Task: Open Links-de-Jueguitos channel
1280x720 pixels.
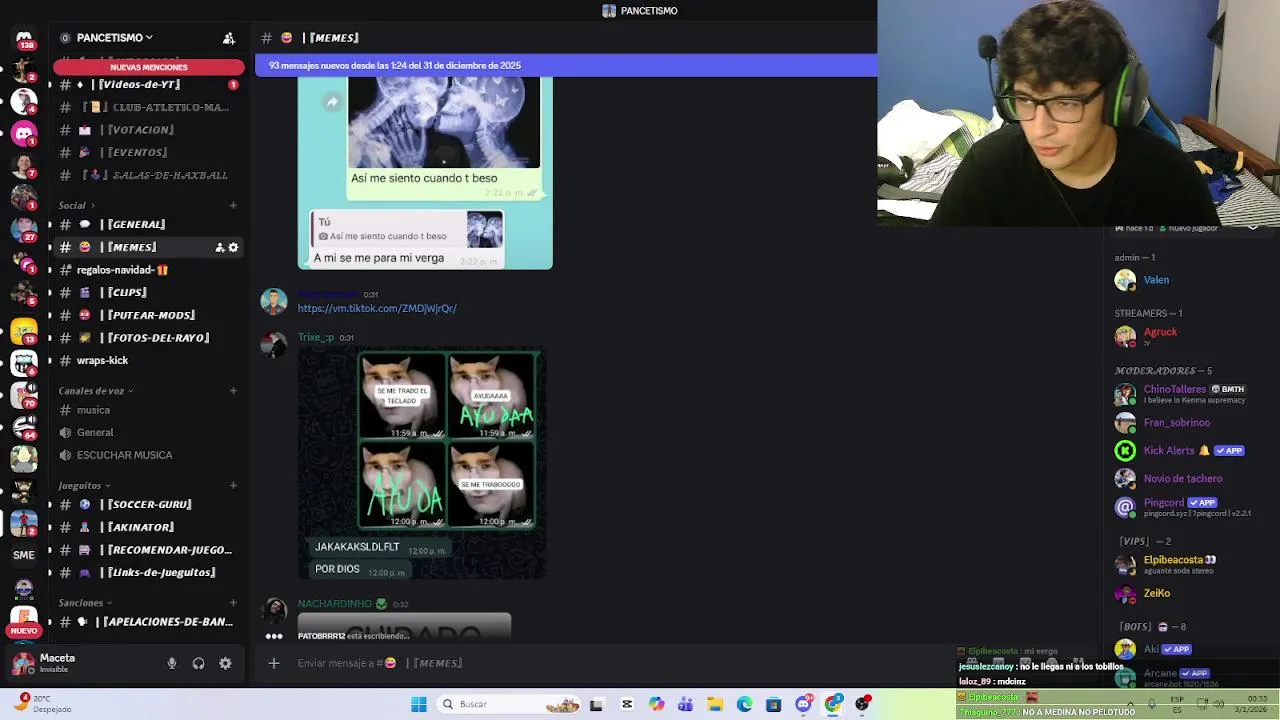Action: (149, 572)
